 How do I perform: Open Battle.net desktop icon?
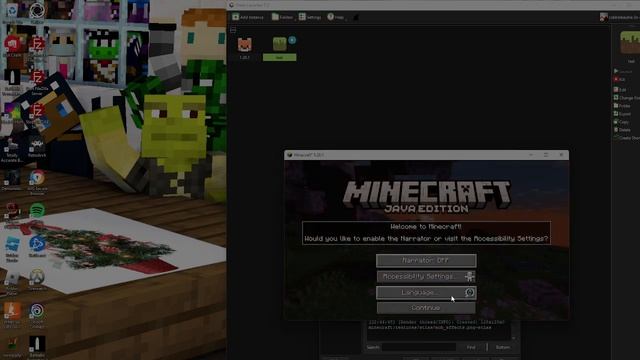click(37, 247)
